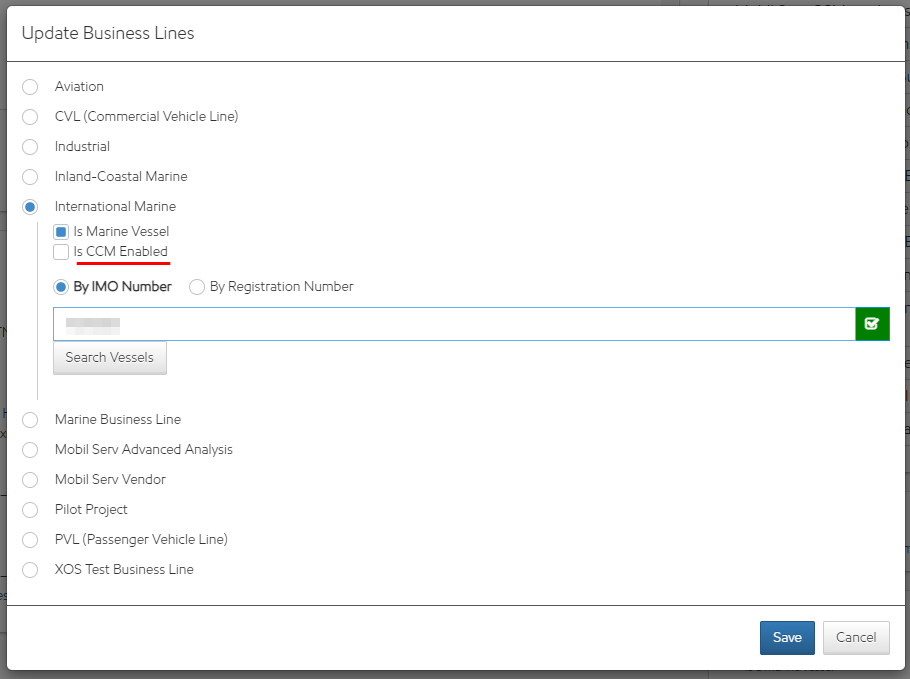Pick Inland-Coastal Marine option
The image size is (910, 679).
(x=30, y=177)
